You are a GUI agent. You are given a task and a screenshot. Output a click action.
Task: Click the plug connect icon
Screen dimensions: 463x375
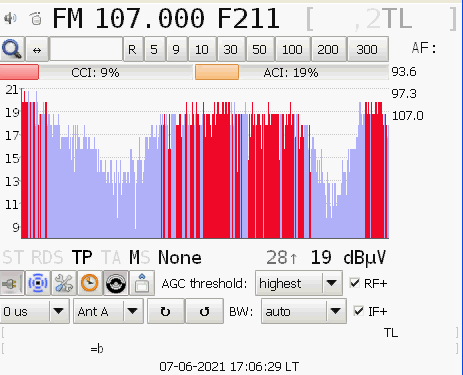[12, 283]
